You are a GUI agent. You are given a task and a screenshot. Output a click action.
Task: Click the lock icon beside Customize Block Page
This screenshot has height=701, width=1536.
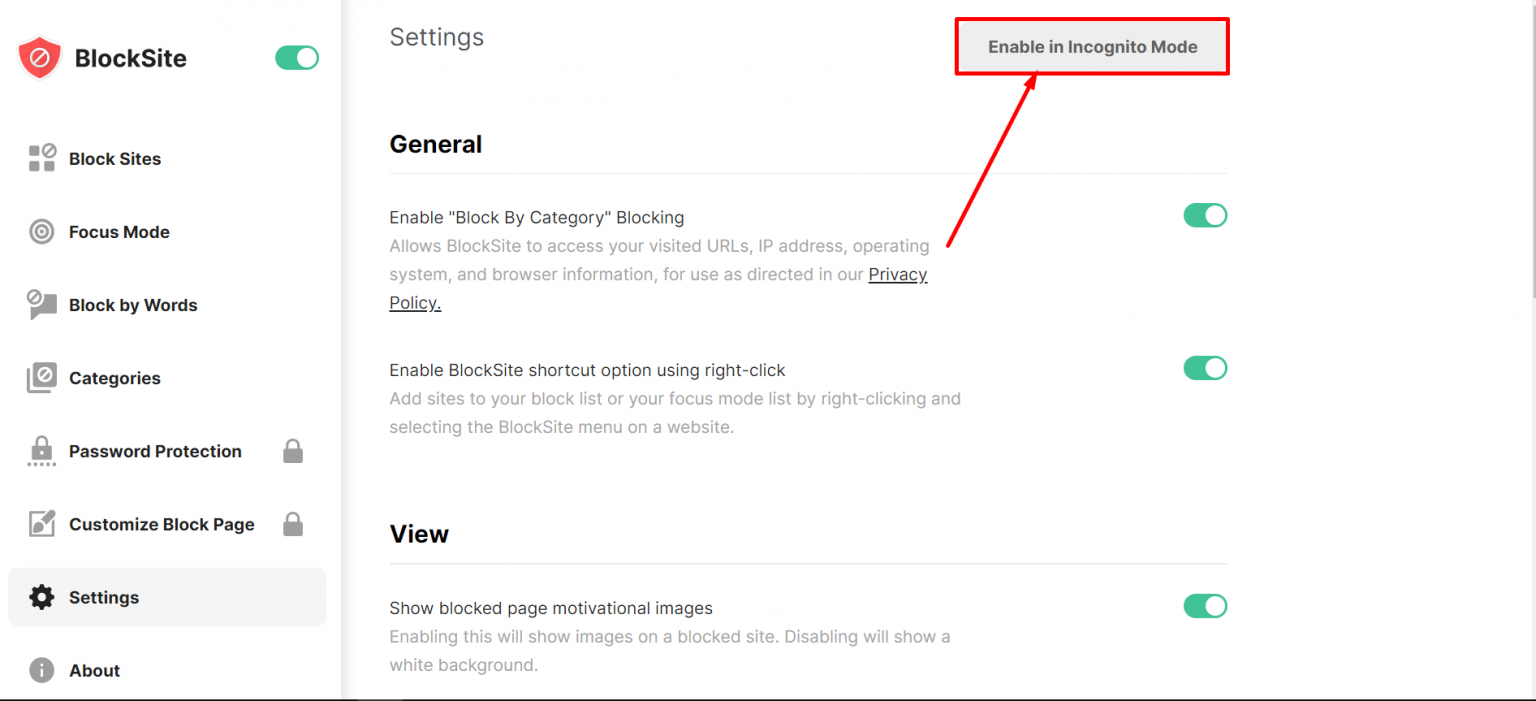[293, 523]
